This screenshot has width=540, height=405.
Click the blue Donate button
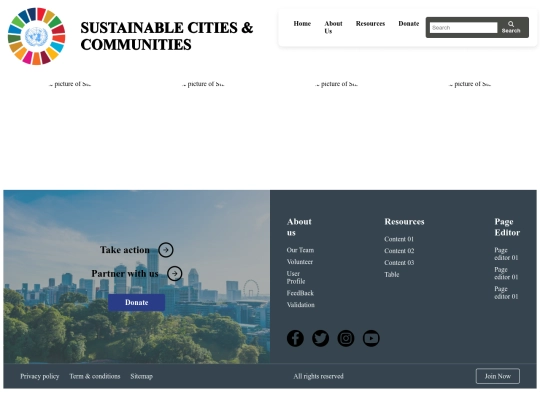click(x=136, y=302)
